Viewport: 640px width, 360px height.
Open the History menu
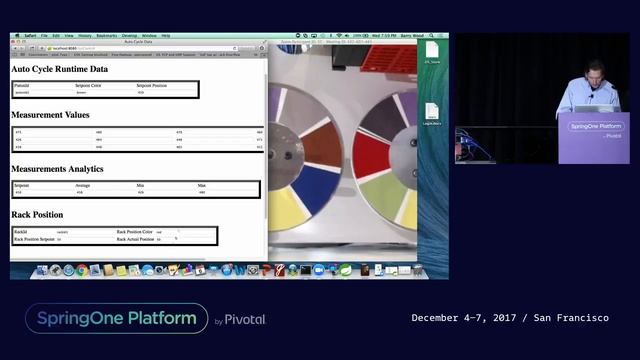(x=84, y=36)
